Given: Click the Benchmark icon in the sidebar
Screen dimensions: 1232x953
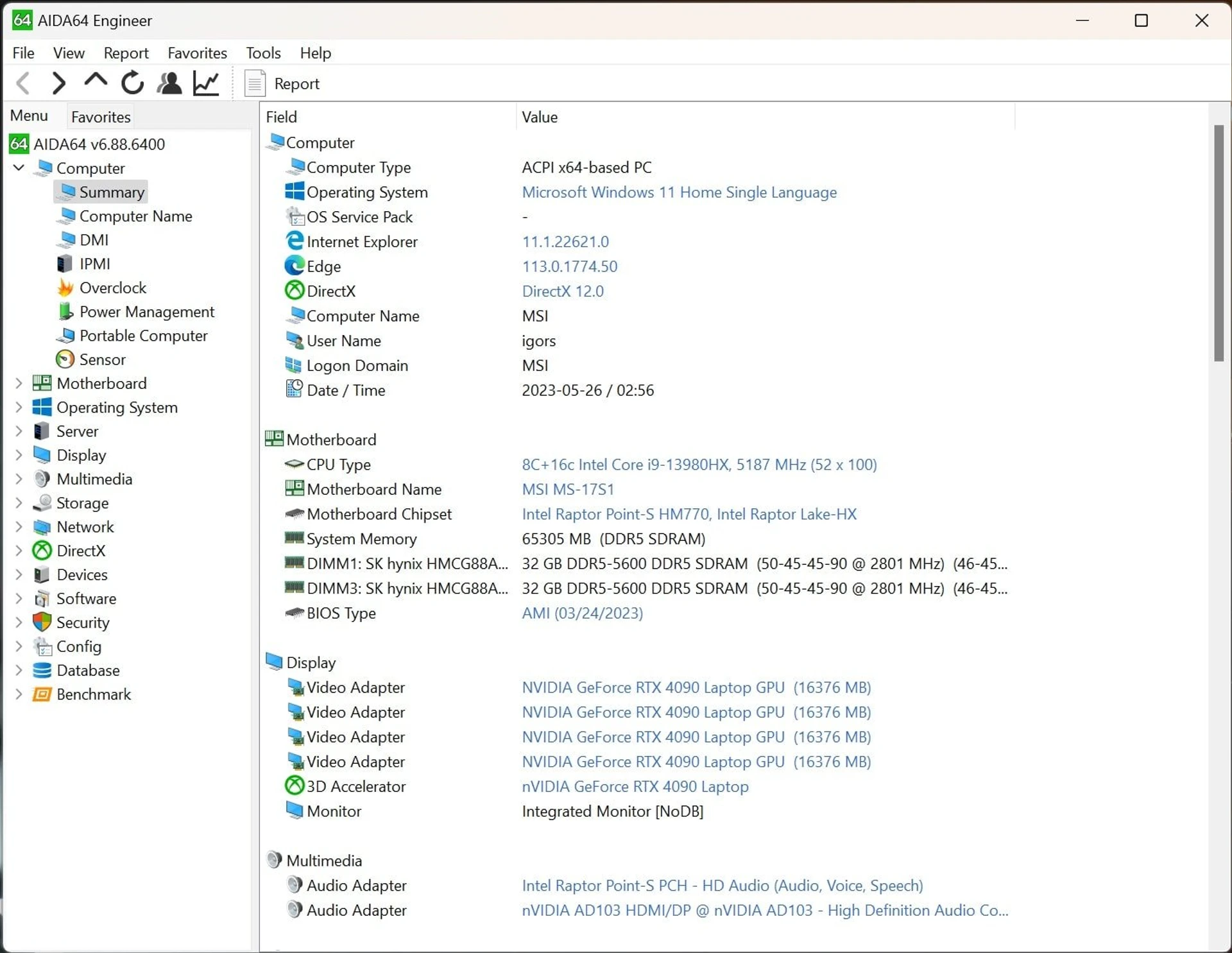Looking at the screenshot, I should click(x=42, y=694).
